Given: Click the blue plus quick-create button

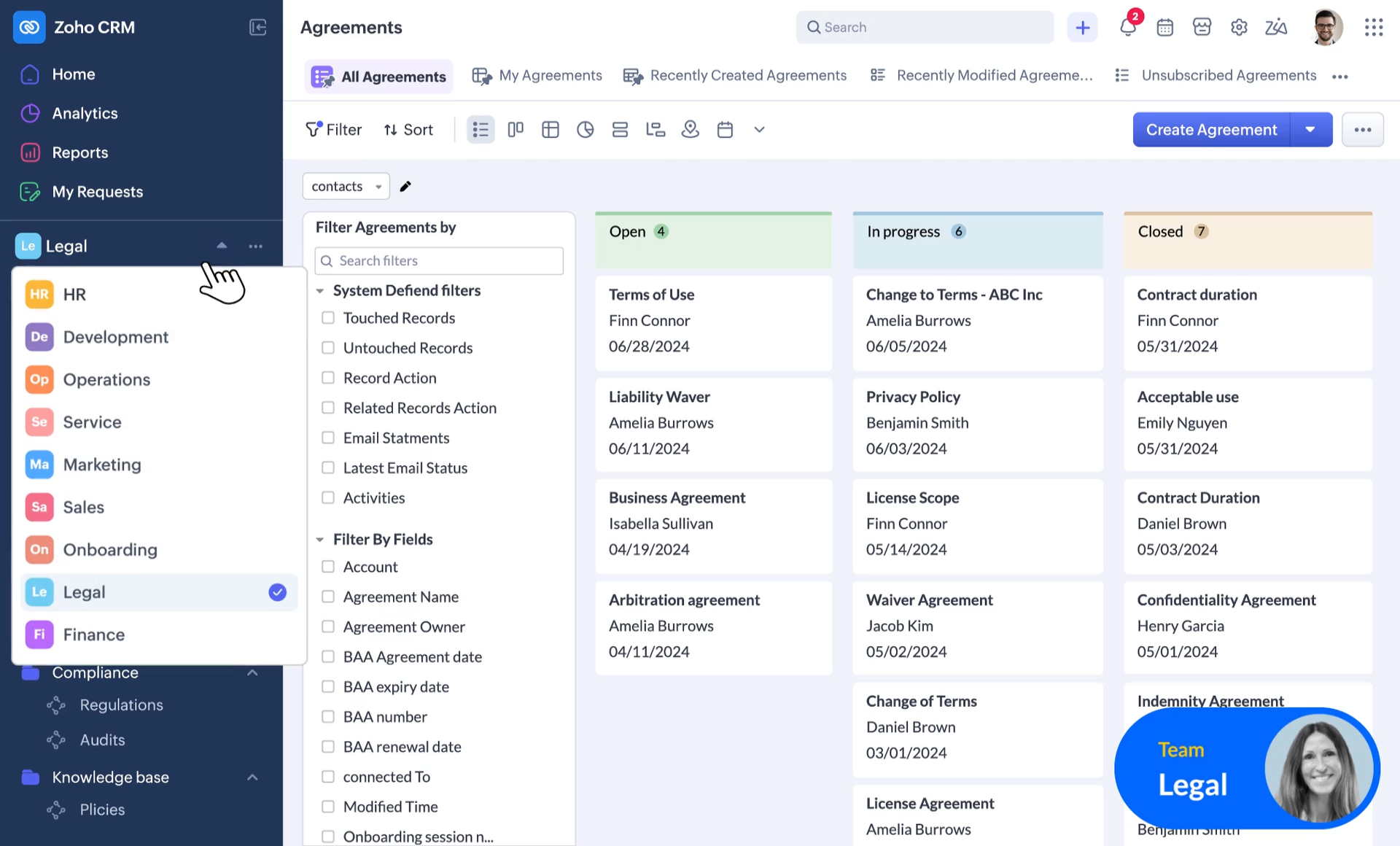Looking at the screenshot, I should pyautogui.click(x=1083, y=28).
